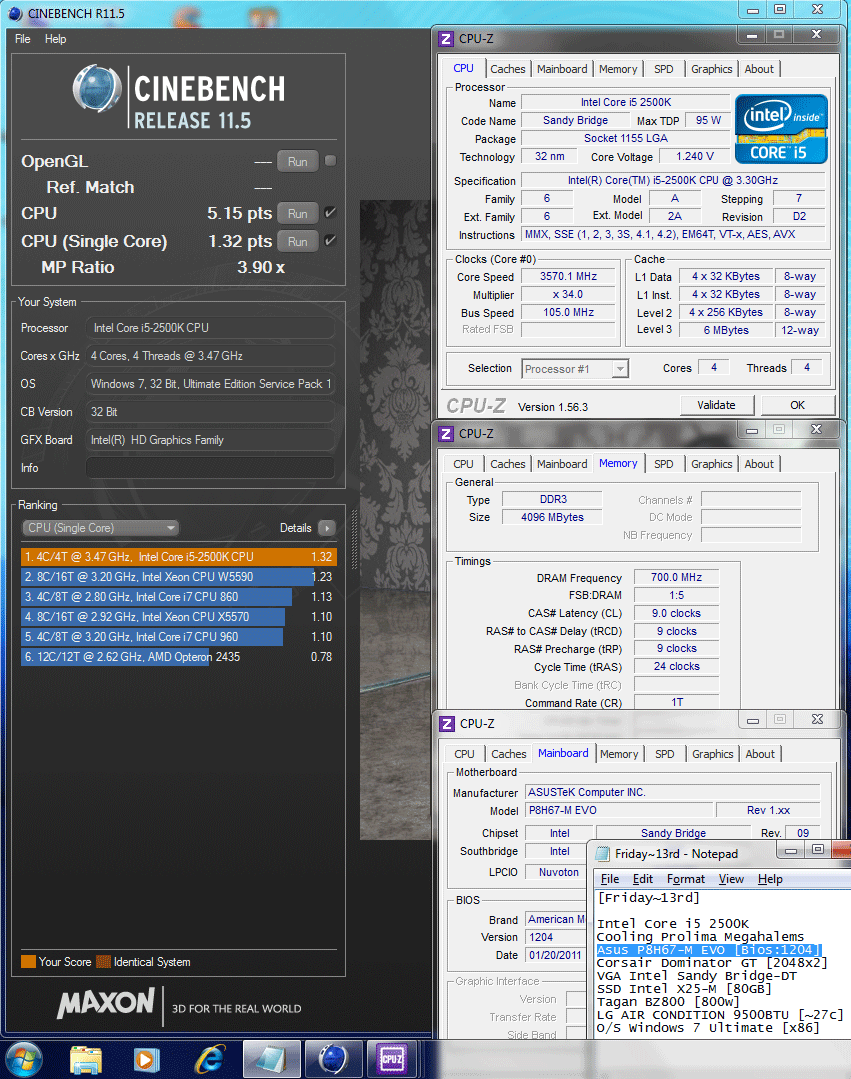The height and width of the screenshot is (1079, 851).
Task: Click the Core Speed value 3570.1 MHz
Action: tap(568, 276)
